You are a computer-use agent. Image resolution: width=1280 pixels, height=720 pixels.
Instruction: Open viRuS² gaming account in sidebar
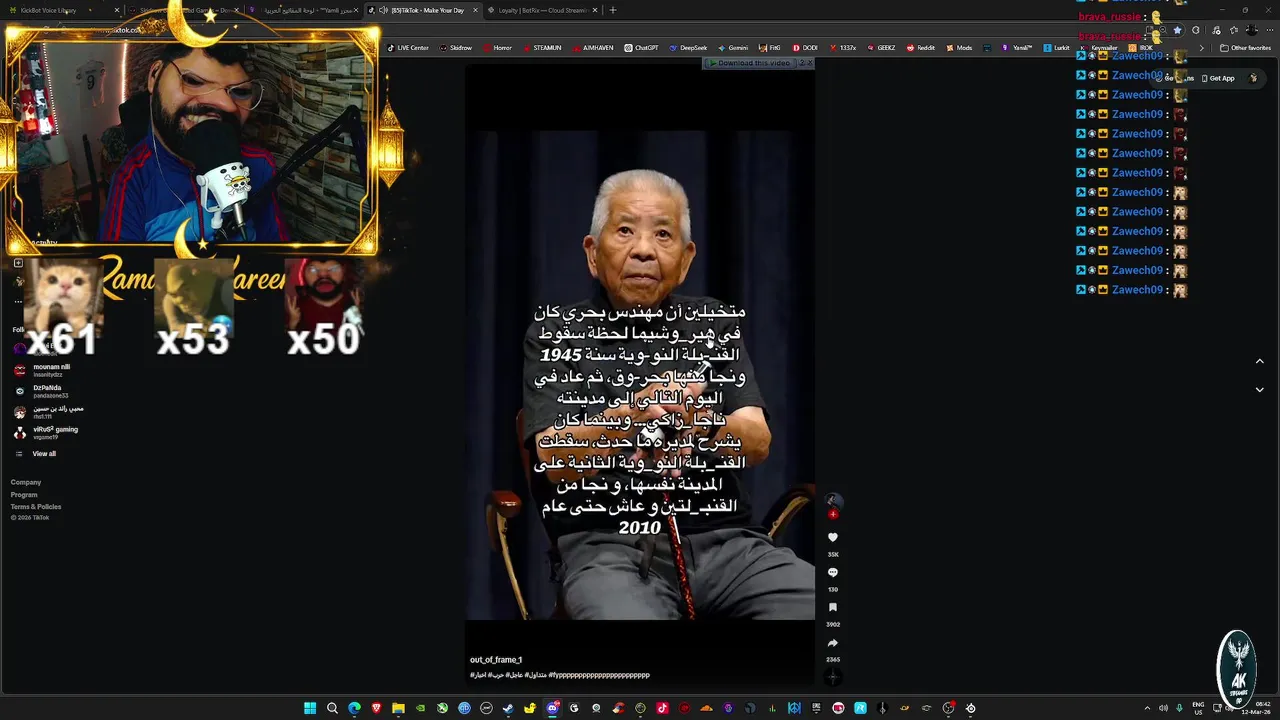pyautogui.click(x=46, y=432)
